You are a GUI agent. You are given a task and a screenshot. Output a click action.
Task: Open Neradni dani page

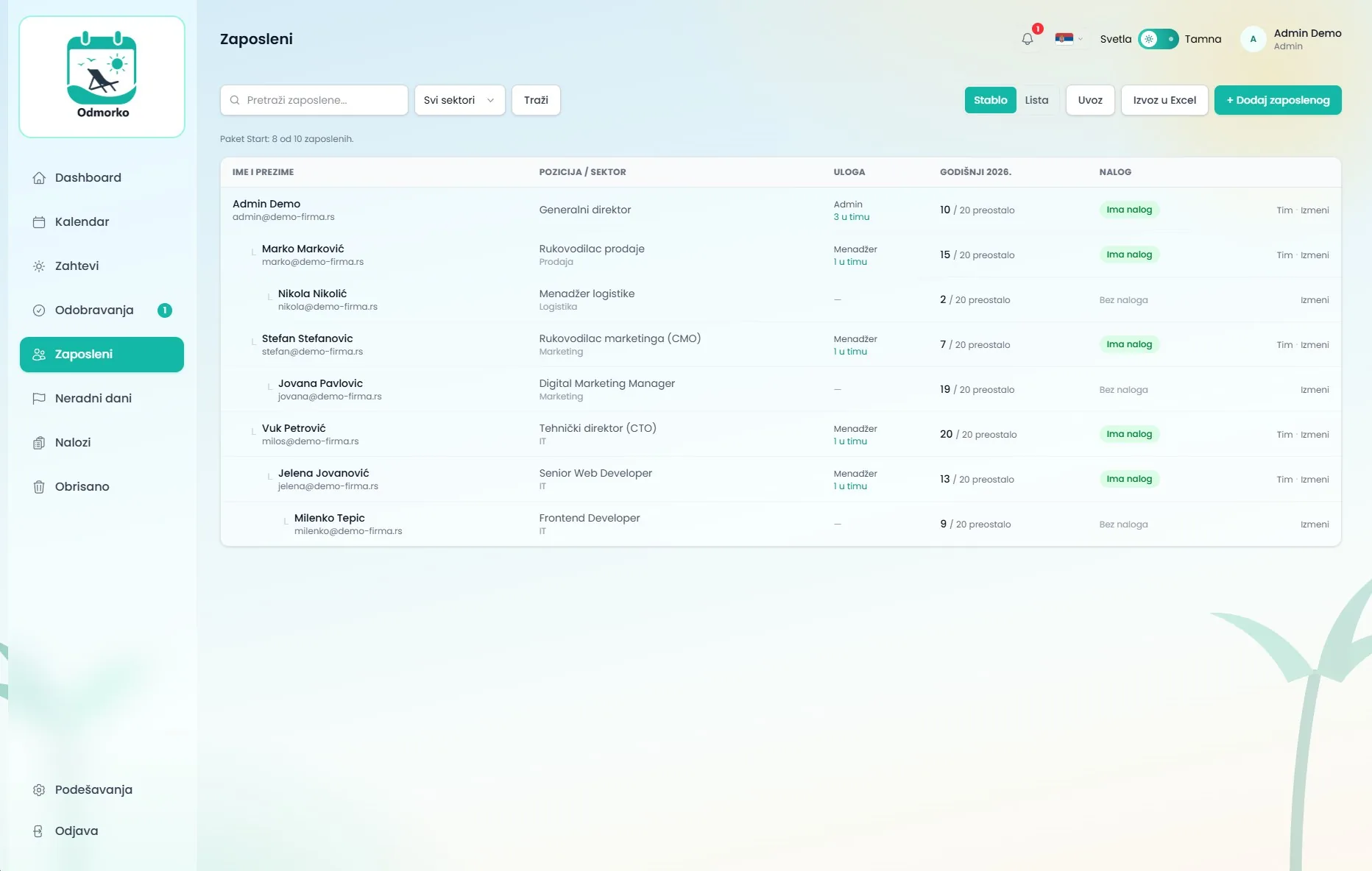(102, 399)
